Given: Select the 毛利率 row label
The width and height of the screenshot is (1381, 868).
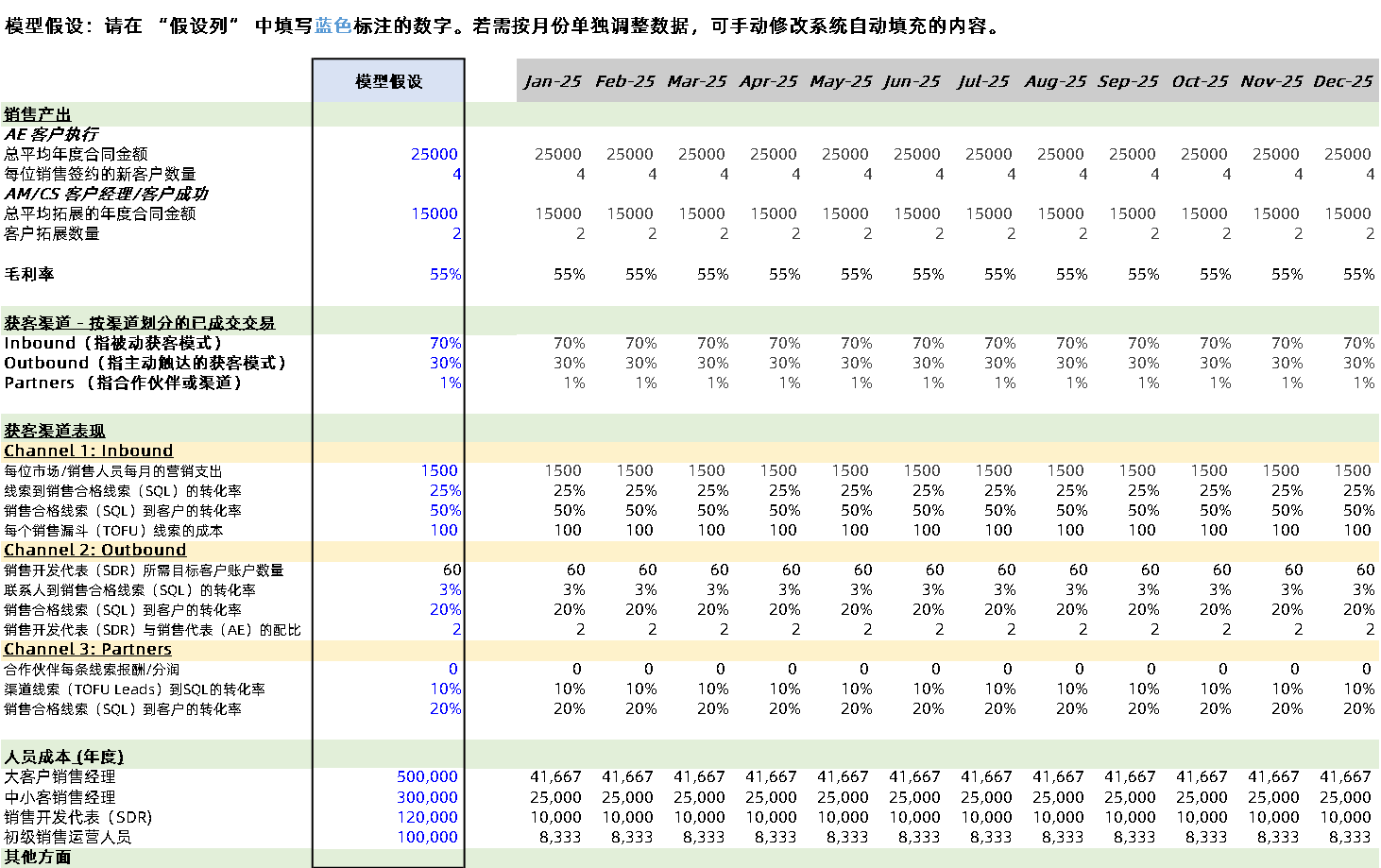Looking at the screenshot, I should point(29,274).
